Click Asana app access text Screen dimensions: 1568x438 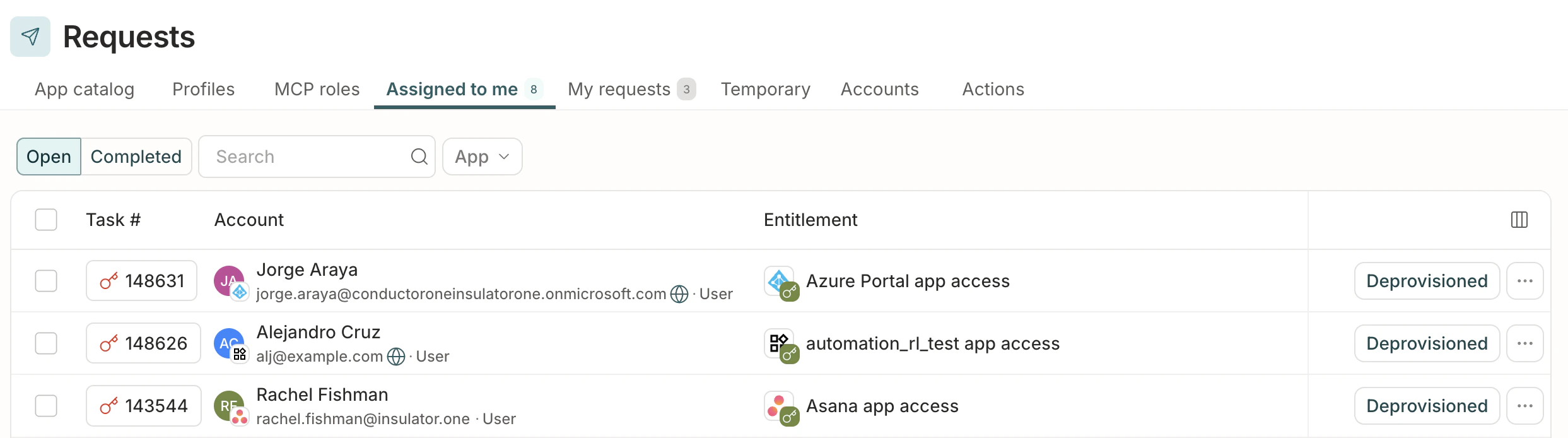(x=882, y=406)
